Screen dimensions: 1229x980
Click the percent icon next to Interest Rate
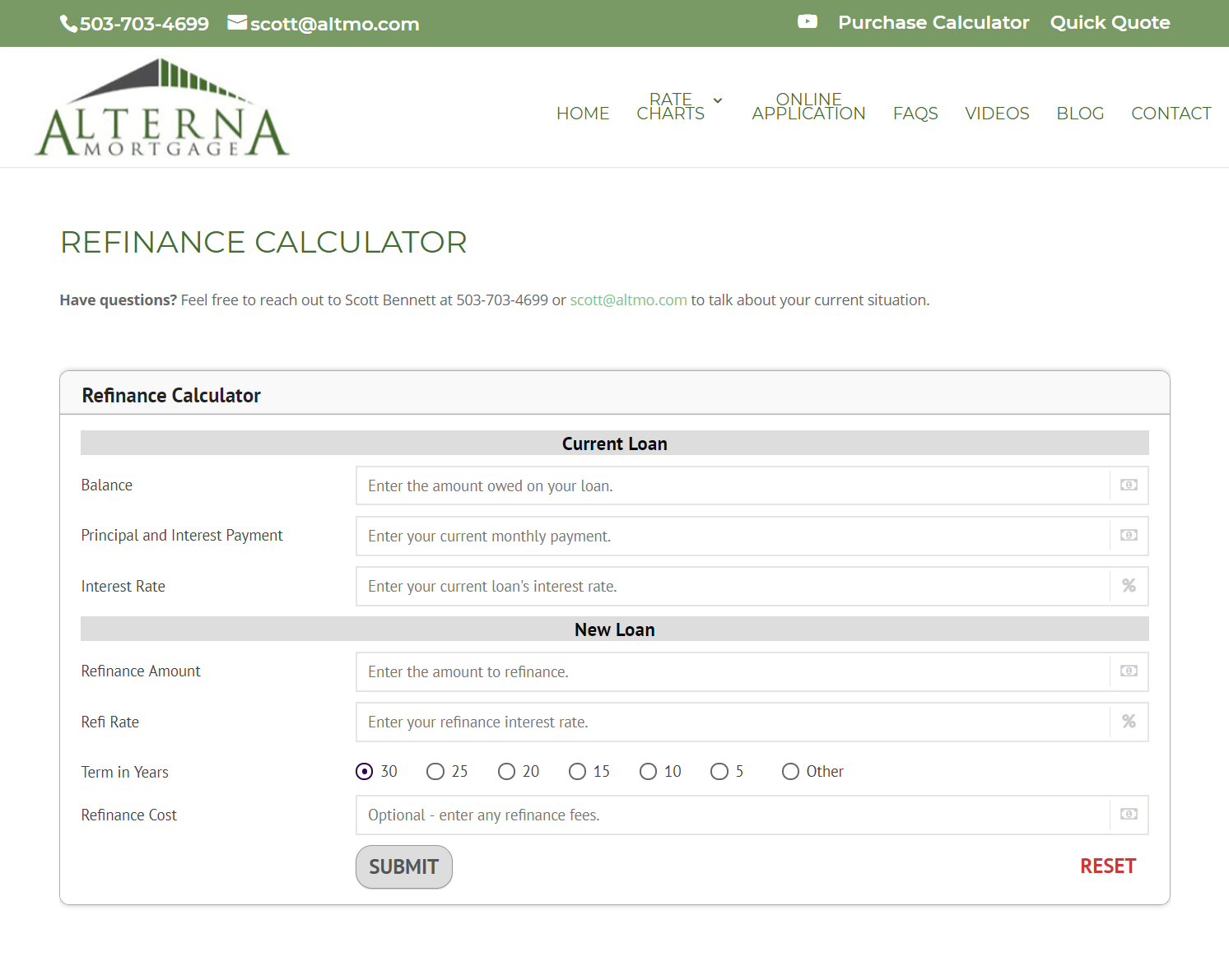coord(1128,586)
